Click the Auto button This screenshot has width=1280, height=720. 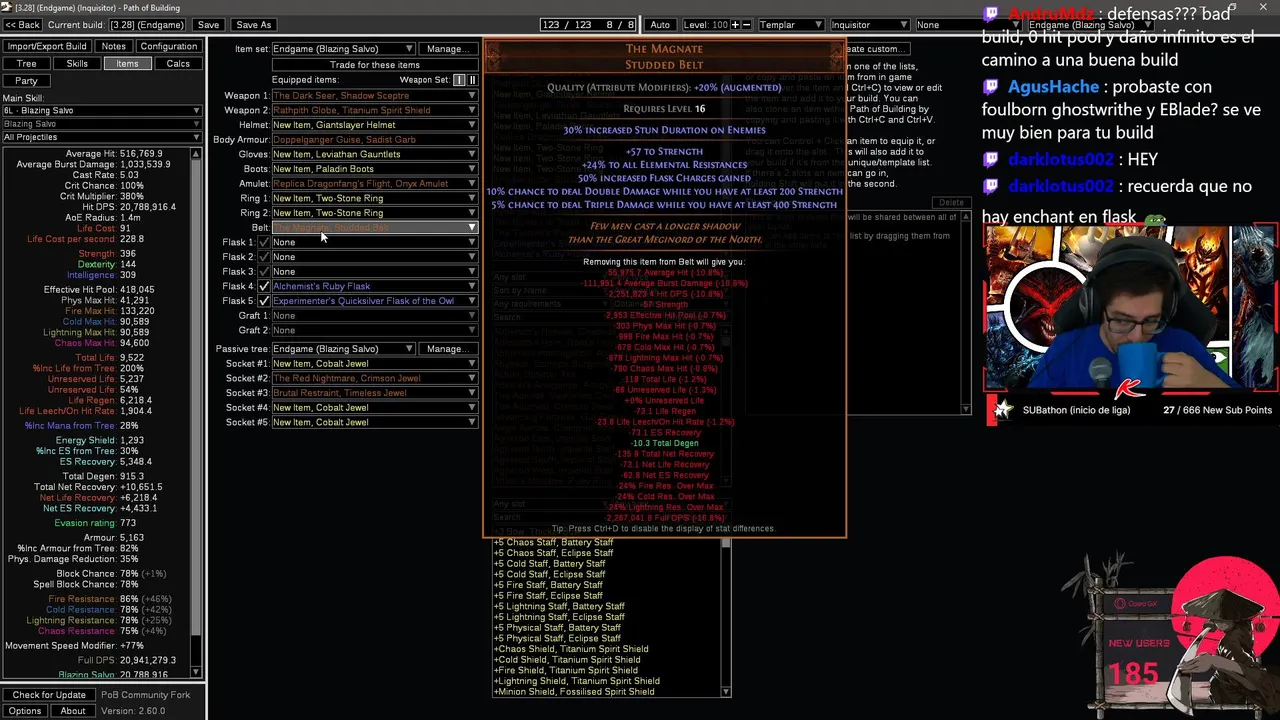point(660,25)
